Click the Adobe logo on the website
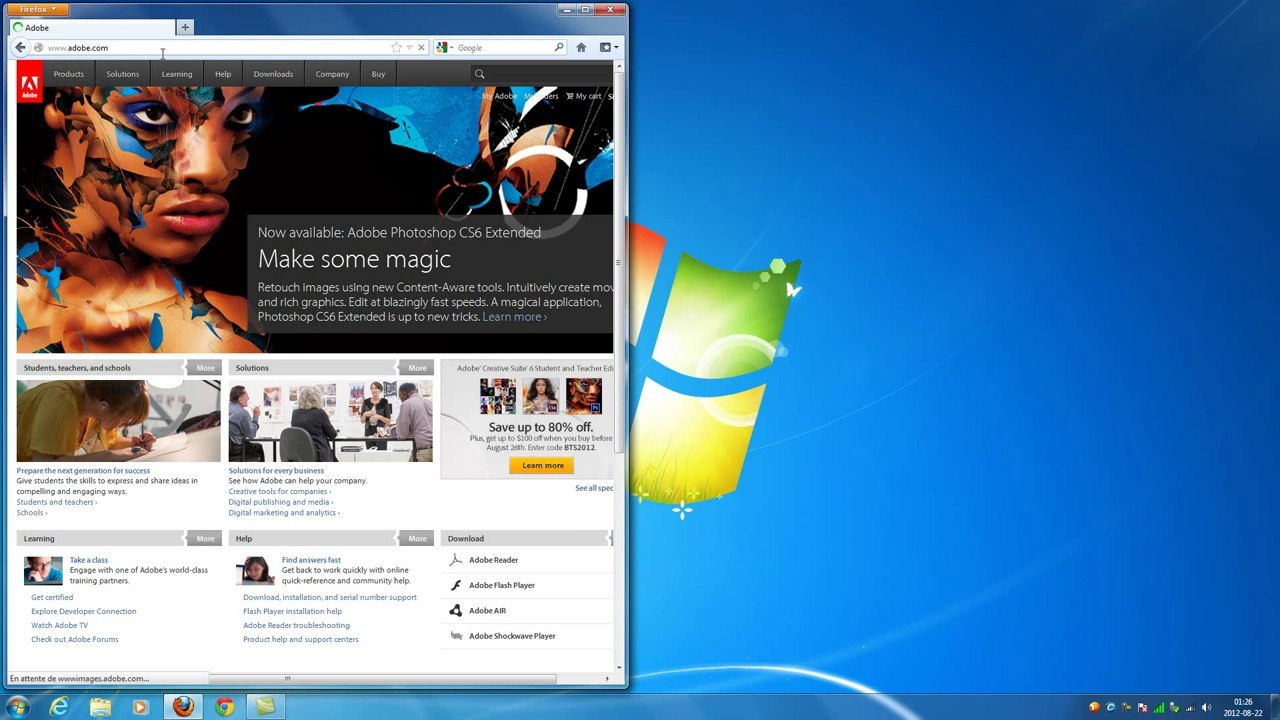The width and height of the screenshot is (1280, 720). (30, 82)
